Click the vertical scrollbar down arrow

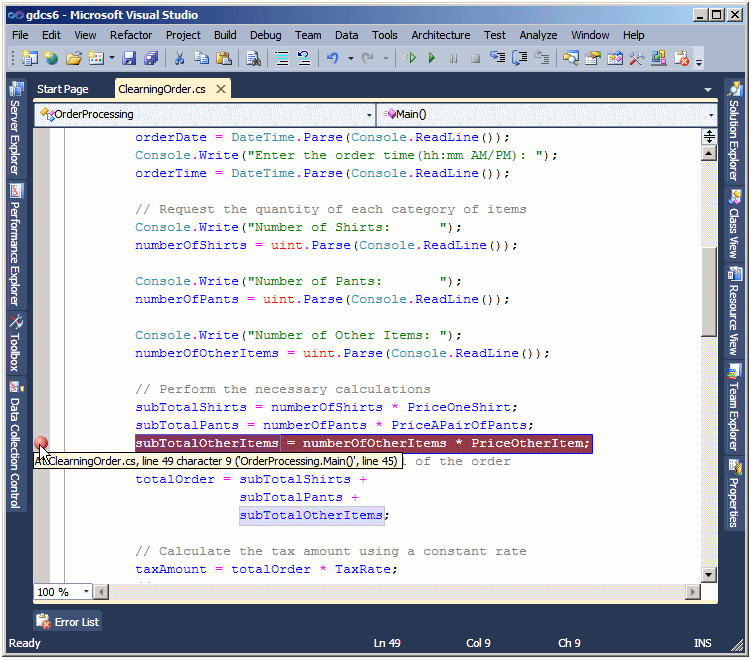[x=708, y=574]
